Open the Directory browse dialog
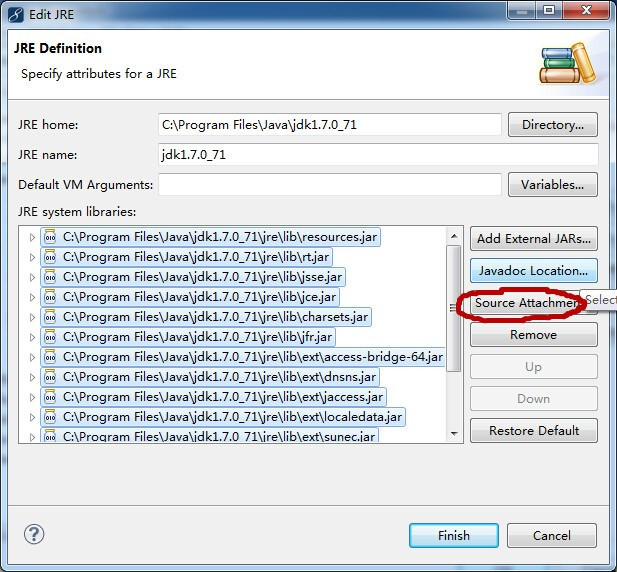Viewport: 617px width, 572px height. (552, 125)
